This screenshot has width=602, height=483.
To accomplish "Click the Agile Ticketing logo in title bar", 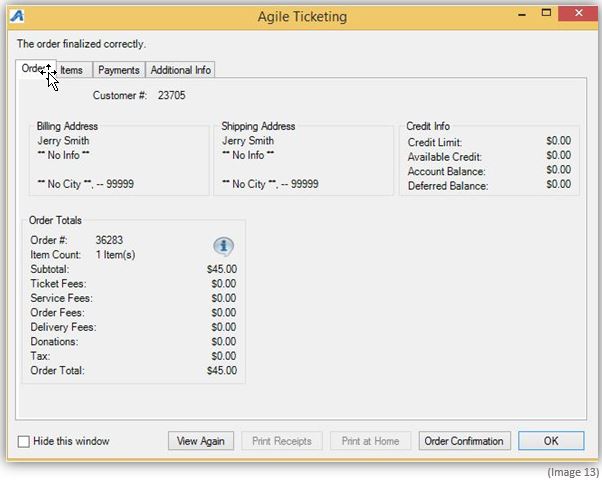I will click(x=17, y=17).
